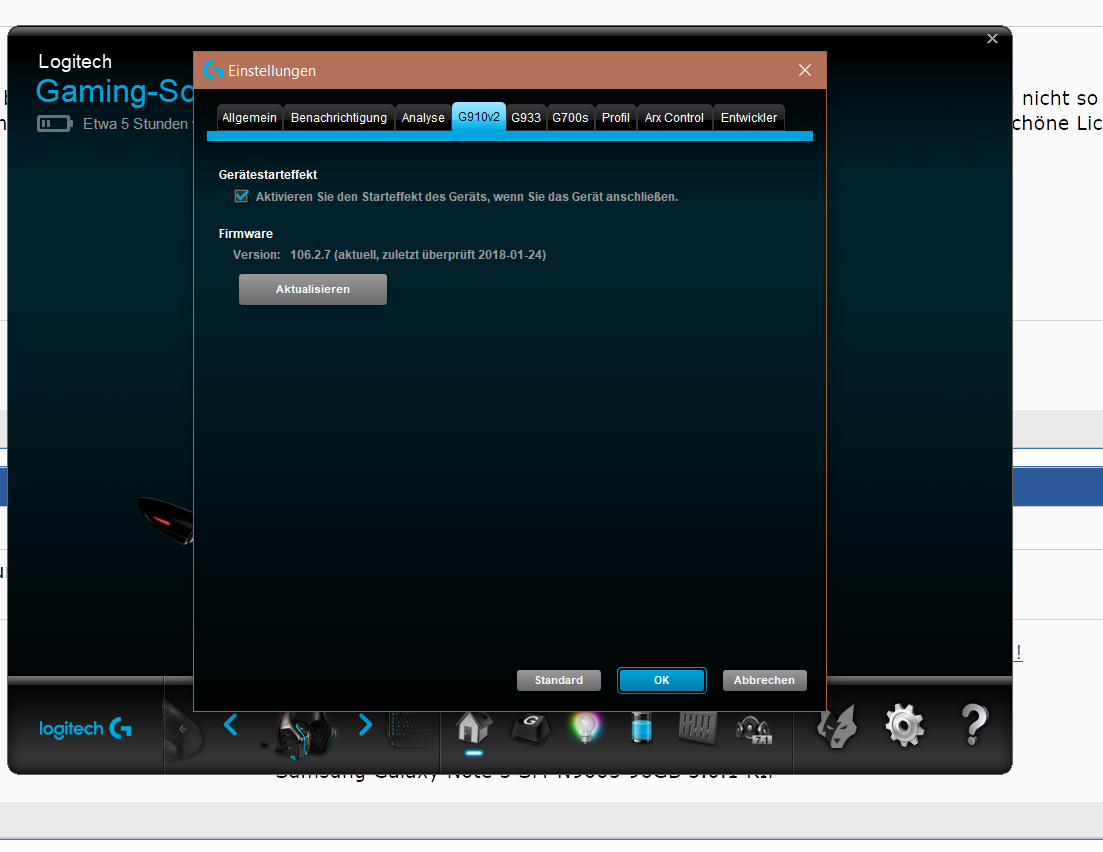Image resolution: width=1103 pixels, height=852 pixels.
Task: Click the Logitech G logo
Action: coord(85,728)
